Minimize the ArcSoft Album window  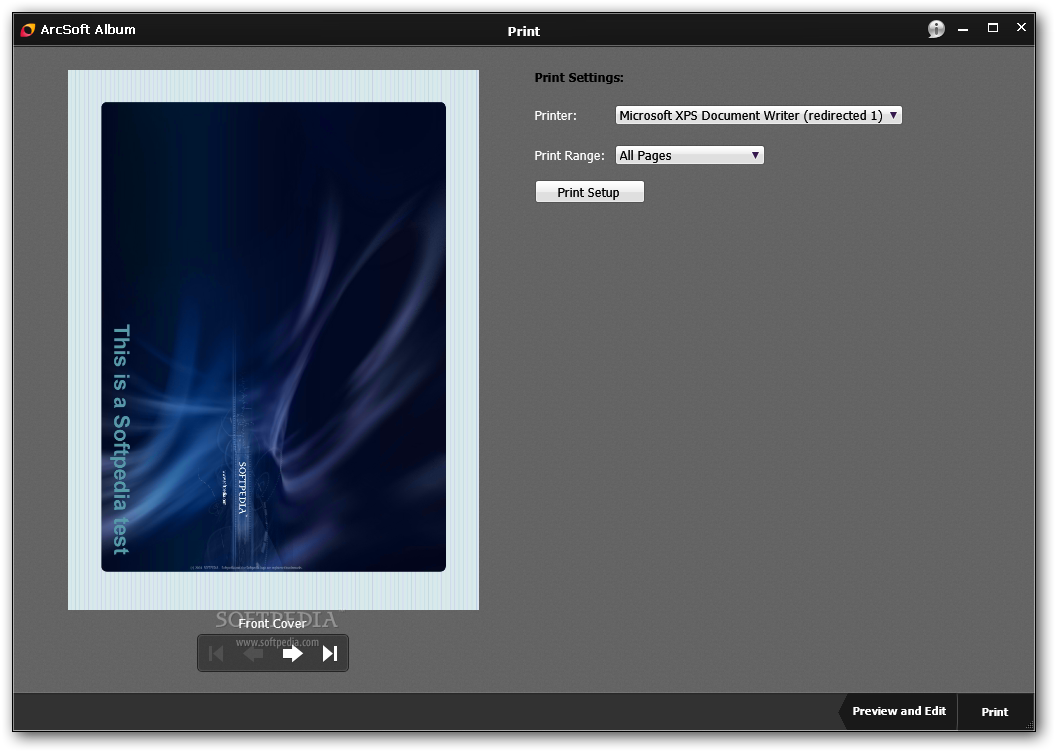[963, 29]
